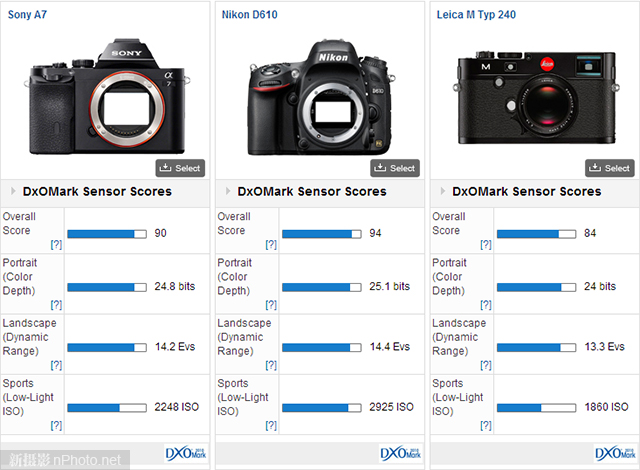Open help [?] for Leica M Overall Score
Image resolution: width=640 pixels, height=470 pixels.
tap(486, 244)
